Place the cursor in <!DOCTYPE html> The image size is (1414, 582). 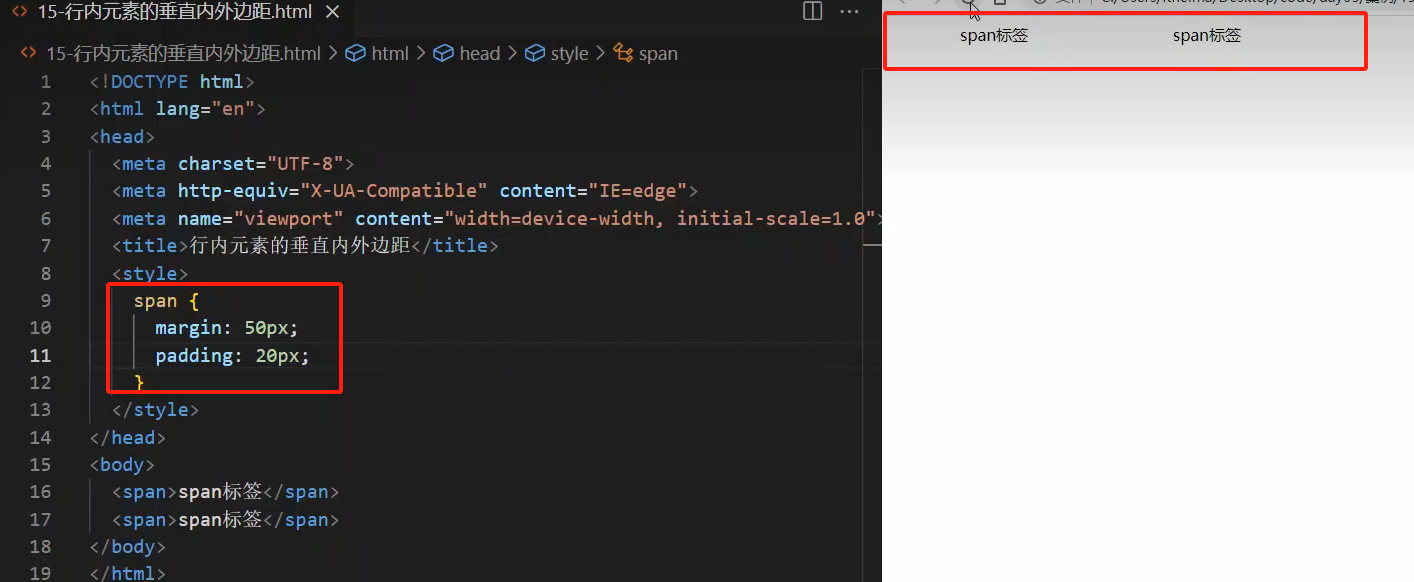(172, 82)
